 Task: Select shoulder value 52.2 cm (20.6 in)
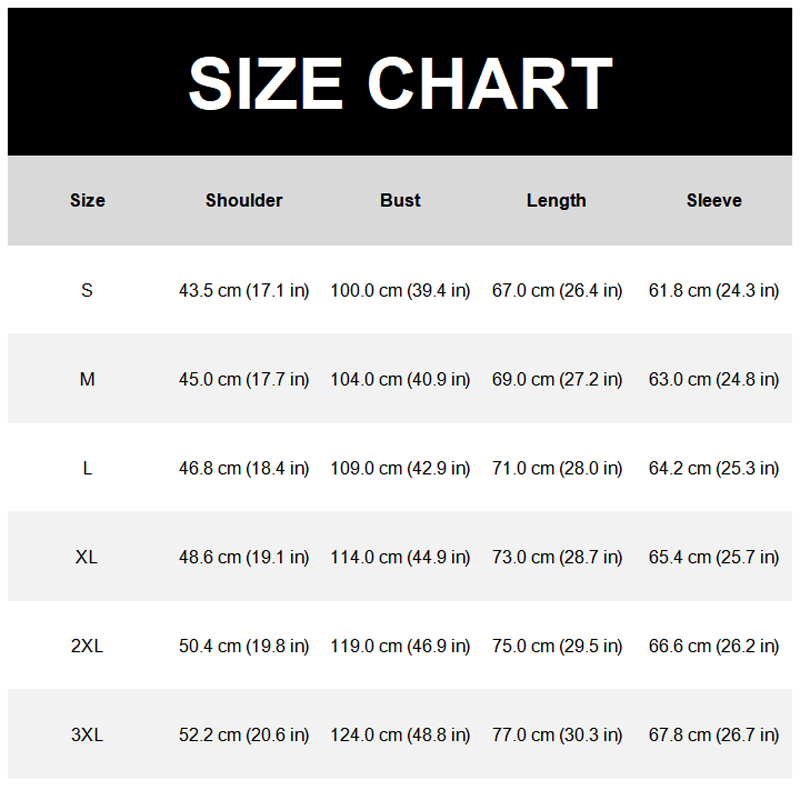tap(244, 735)
